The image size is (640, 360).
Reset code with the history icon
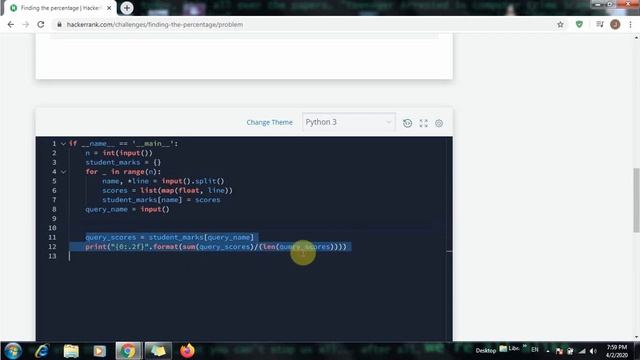coord(407,123)
